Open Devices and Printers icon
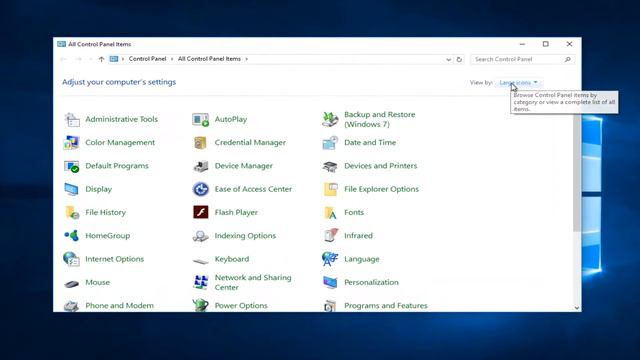Image resolution: width=640 pixels, height=360 pixels. (x=330, y=166)
